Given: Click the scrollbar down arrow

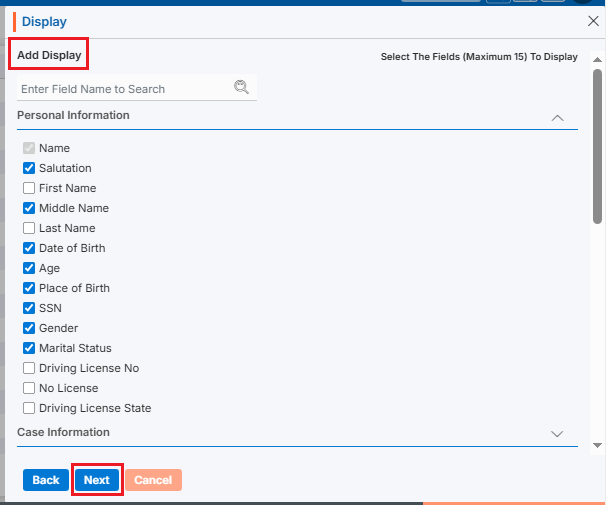Looking at the screenshot, I should [x=597, y=444].
